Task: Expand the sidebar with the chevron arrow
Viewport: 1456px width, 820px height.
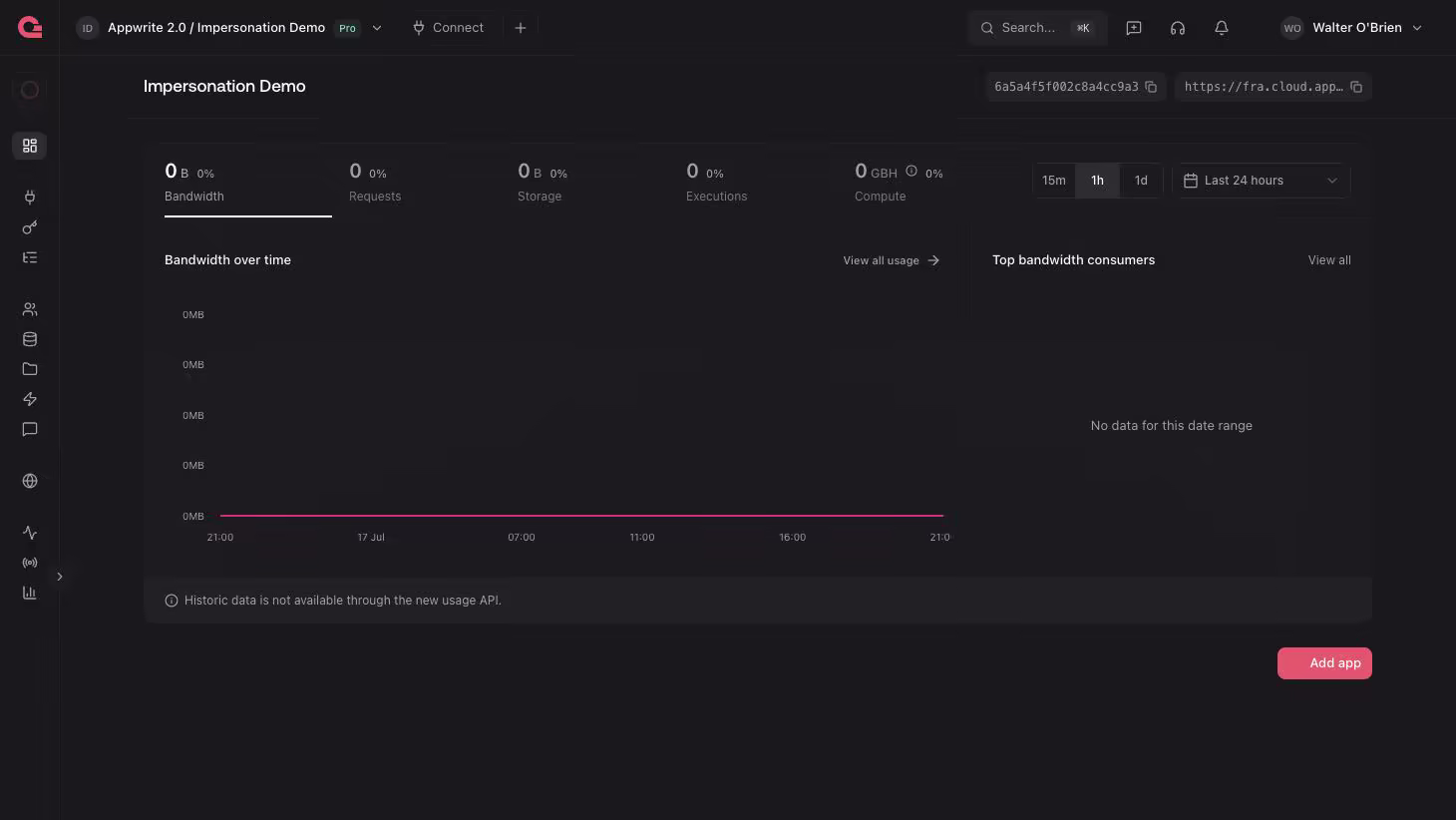Action: 60,577
